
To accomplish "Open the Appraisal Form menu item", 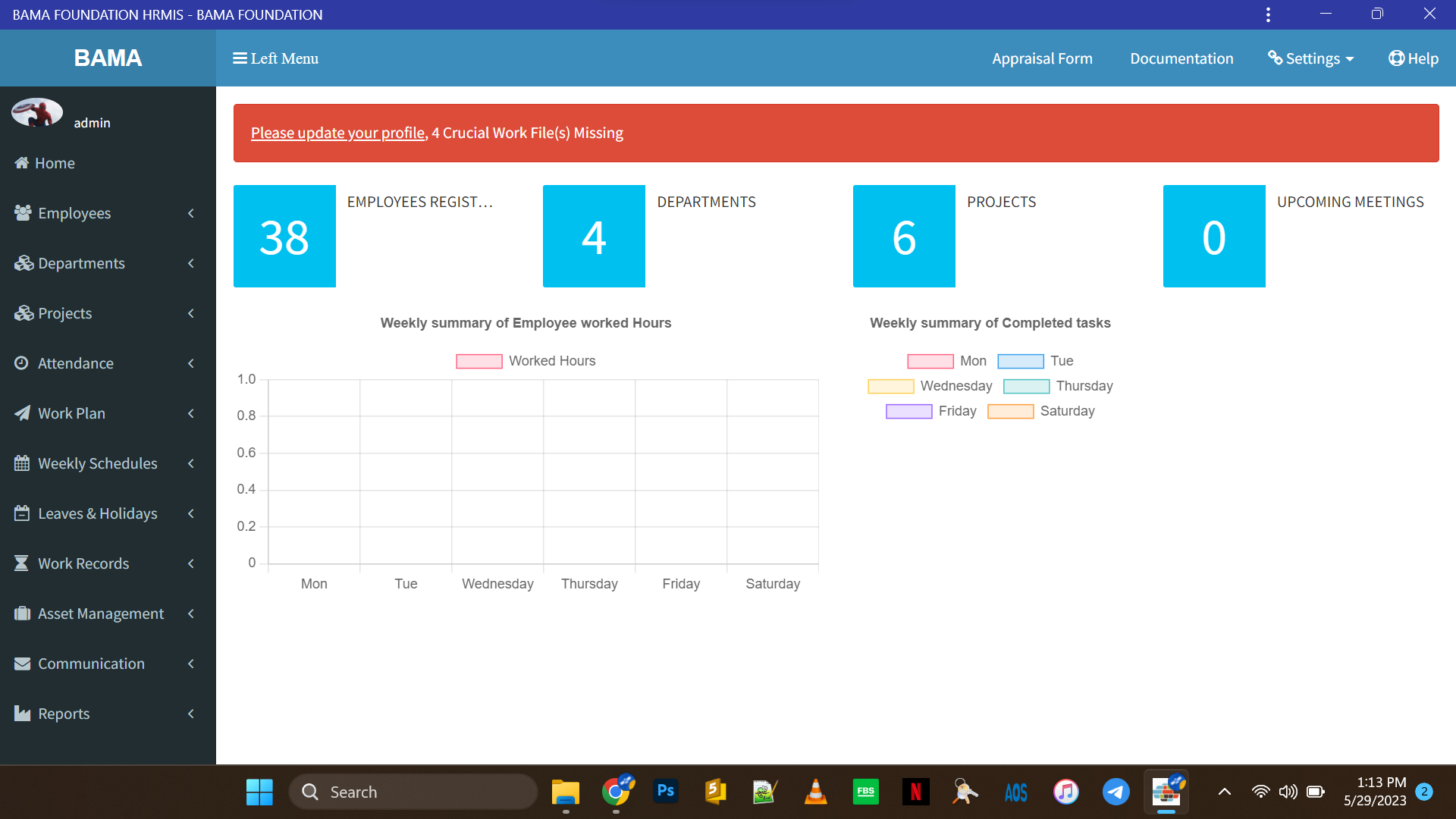I will (x=1042, y=58).
